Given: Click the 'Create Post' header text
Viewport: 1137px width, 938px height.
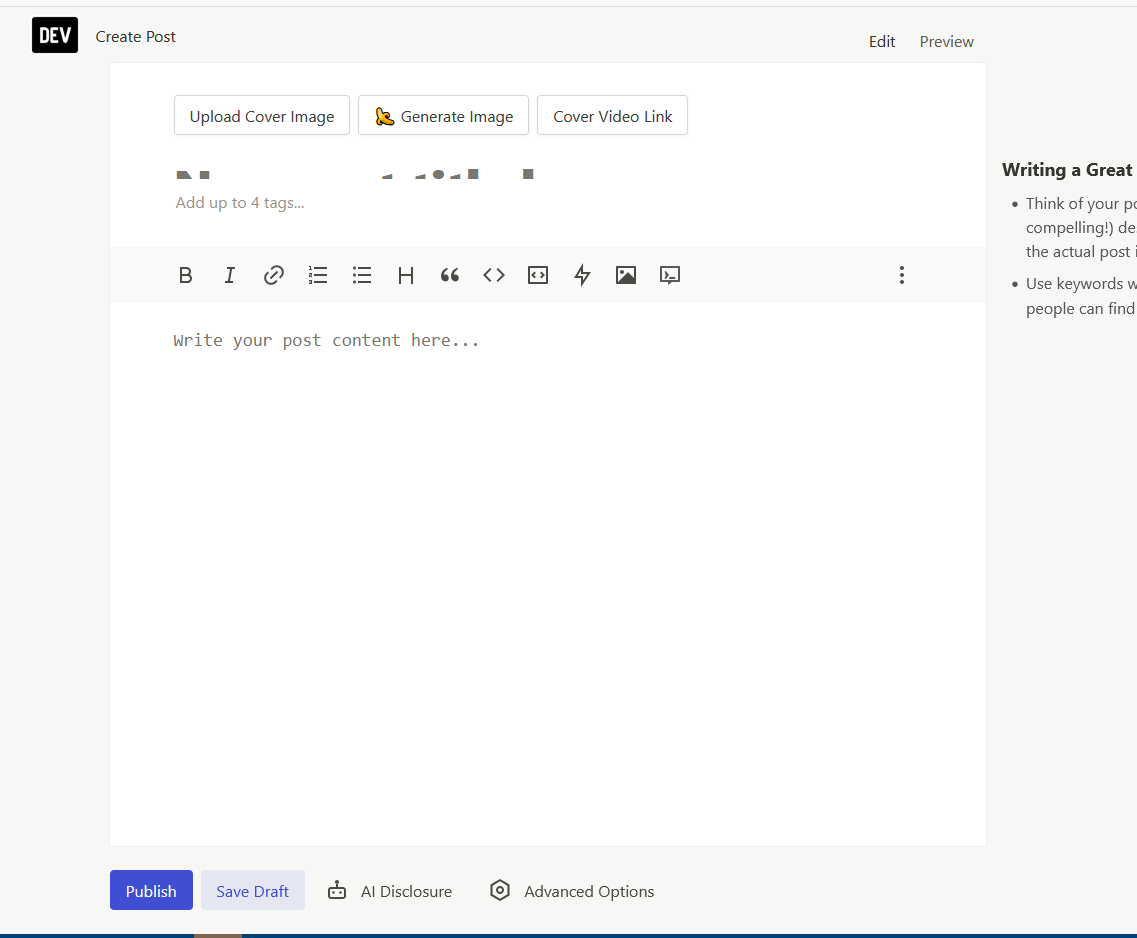Looking at the screenshot, I should [136, 37].
